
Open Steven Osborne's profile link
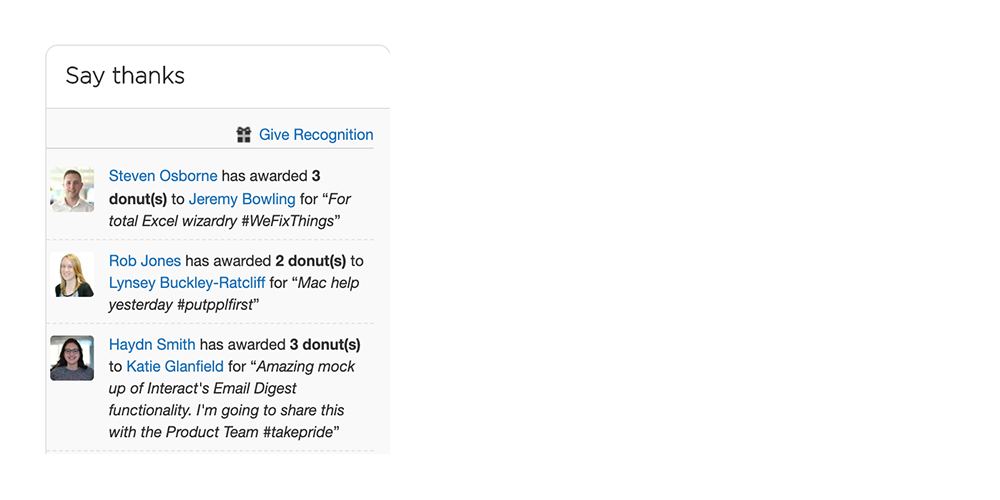(x=163, y=176)
